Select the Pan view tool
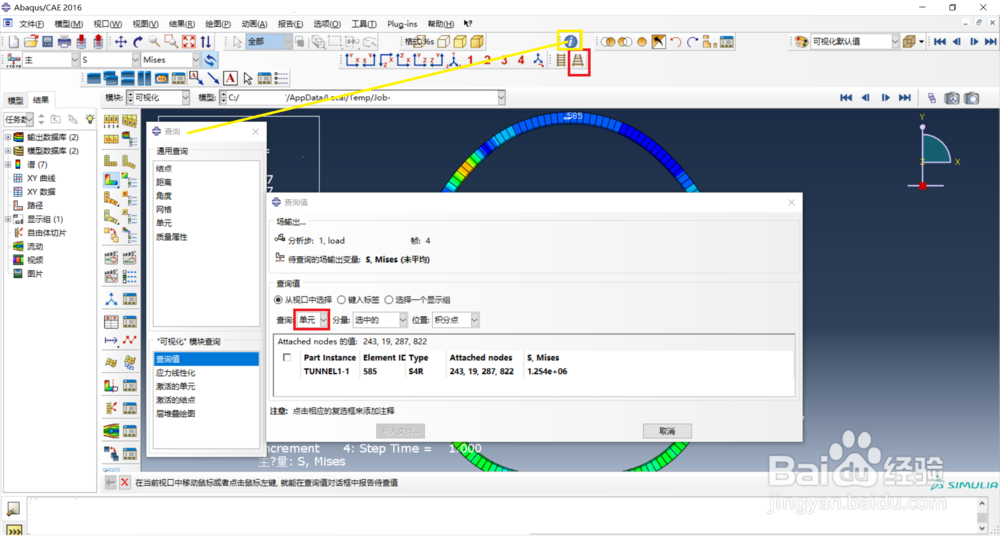1000x536 pixels. (121, 42)
